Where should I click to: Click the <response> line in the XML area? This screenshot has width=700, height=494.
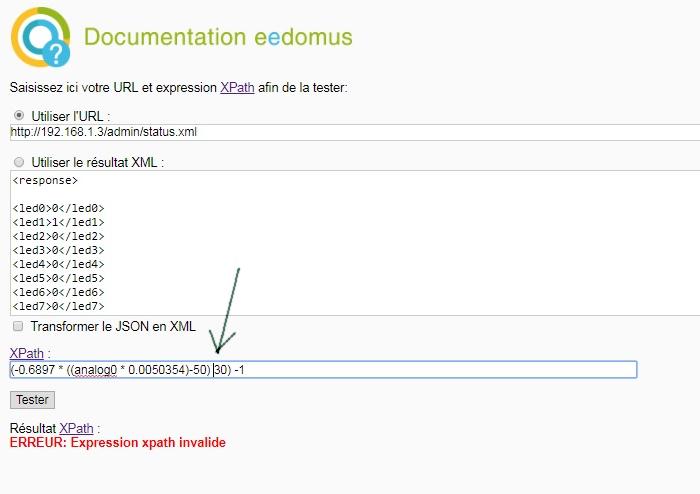point(45,180)
